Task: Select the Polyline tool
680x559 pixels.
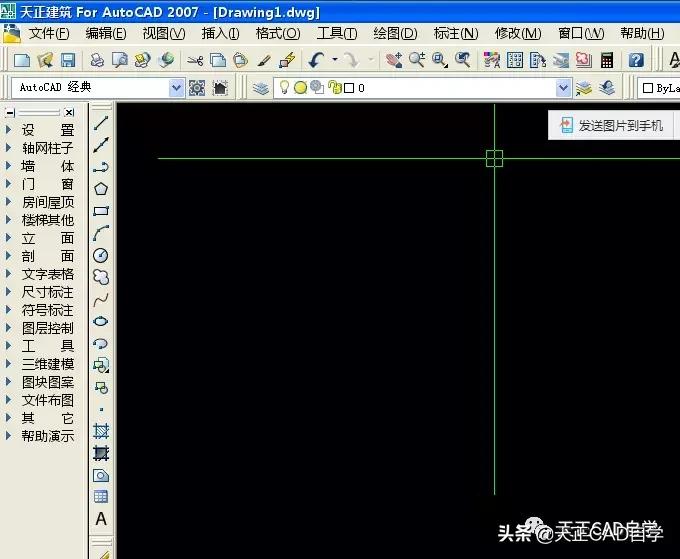Action: point(101,167)
